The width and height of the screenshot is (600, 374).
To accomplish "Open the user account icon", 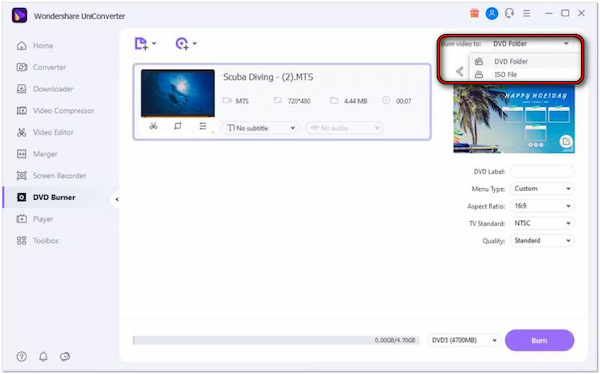I will [x=492, y=13].
